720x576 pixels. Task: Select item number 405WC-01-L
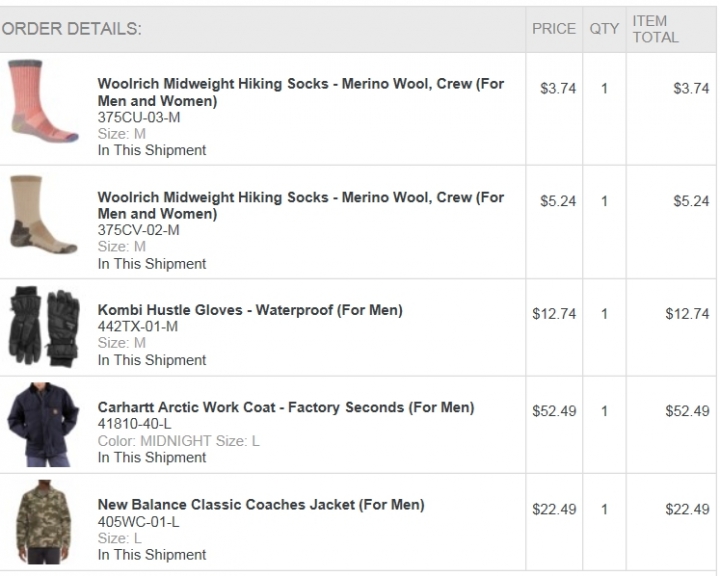click(x=138, y=522)
